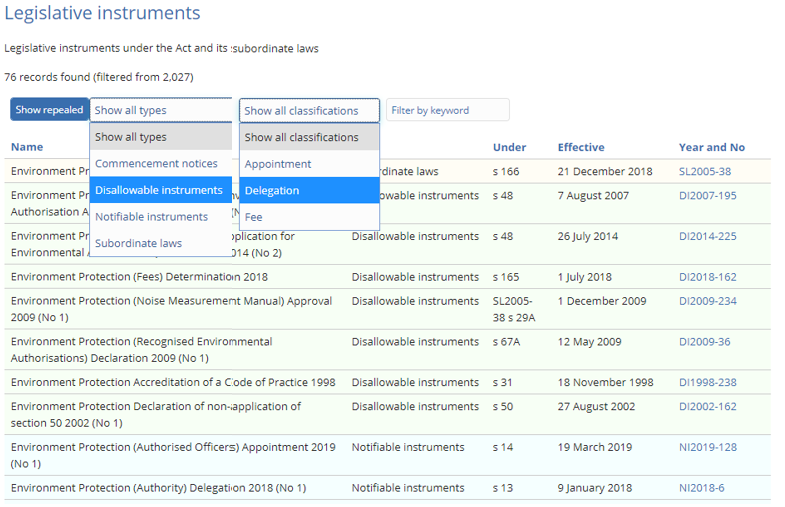Toggle the Show repealed button

click(50, 110)
